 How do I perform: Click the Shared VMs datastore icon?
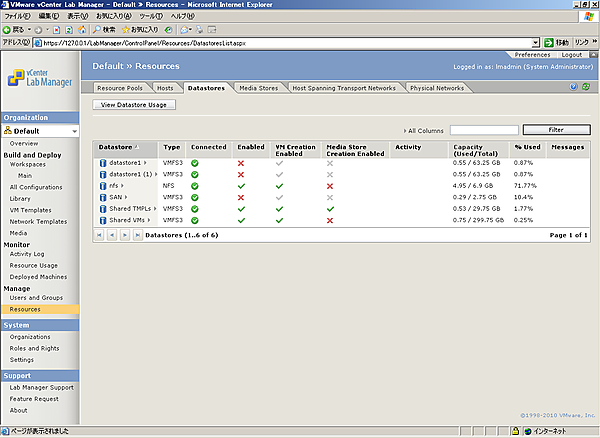(x=103, y=219)
